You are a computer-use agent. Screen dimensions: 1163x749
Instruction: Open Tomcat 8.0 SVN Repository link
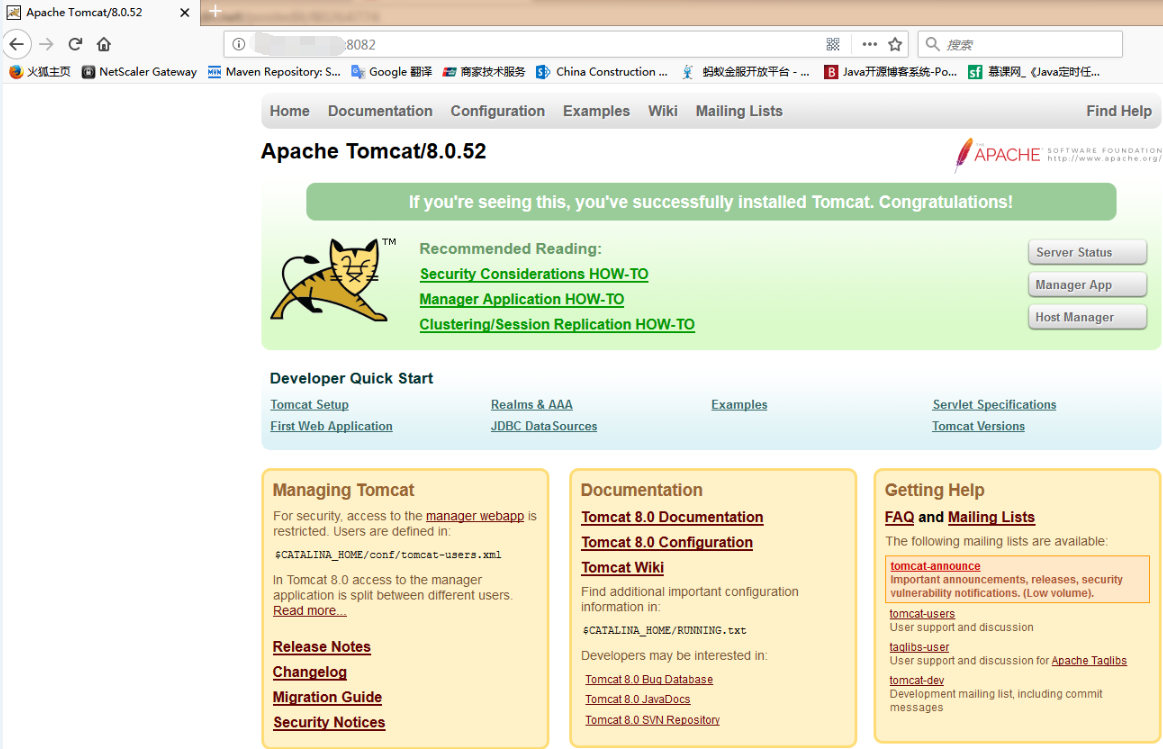coord(652,720)
